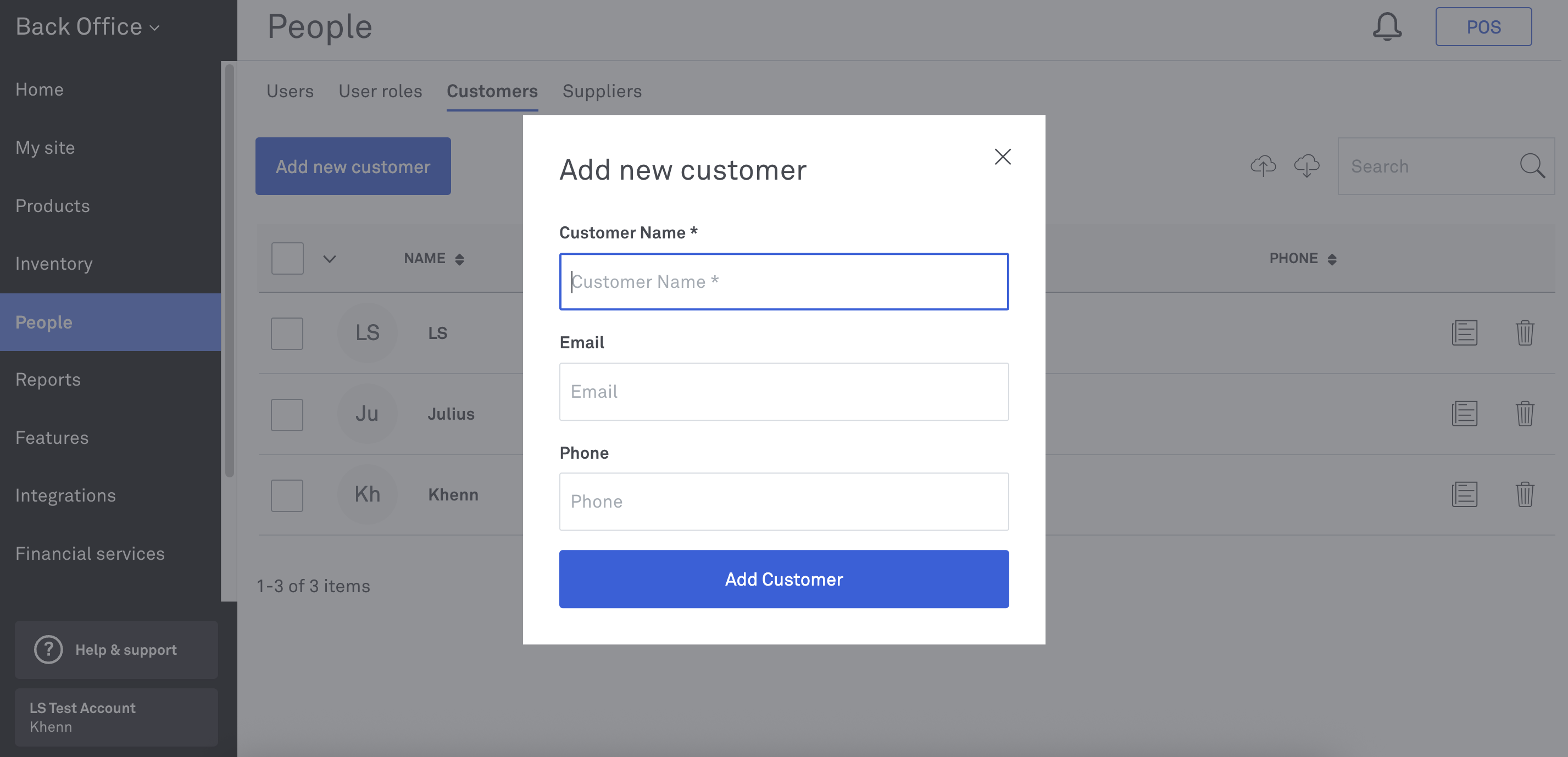
Task: Click the Add new customer button
Action: (353, 166)
